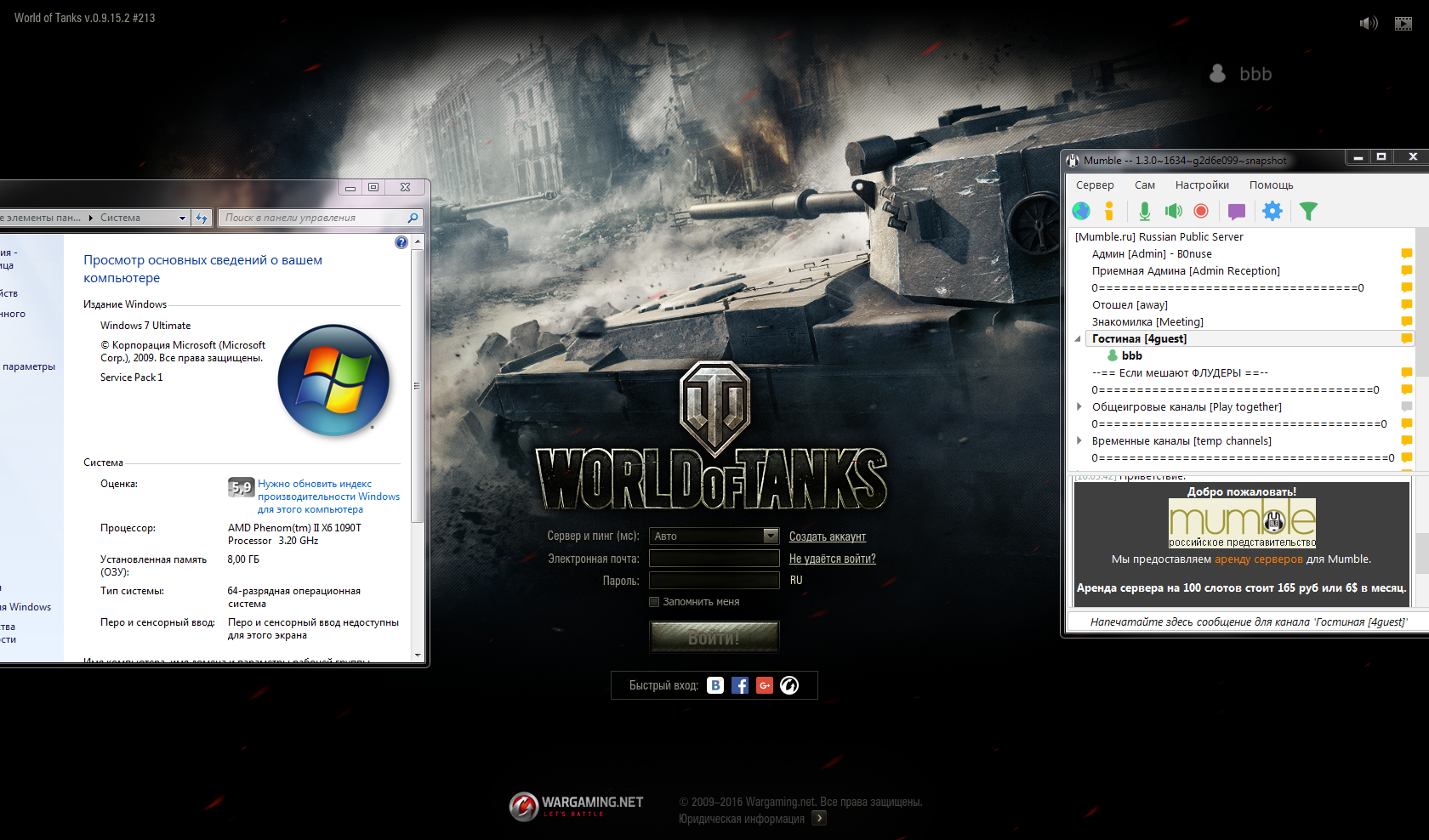1429x840 pixels.
Task: Open server information via yellow info icon
Action: (x=1108, y=211)
